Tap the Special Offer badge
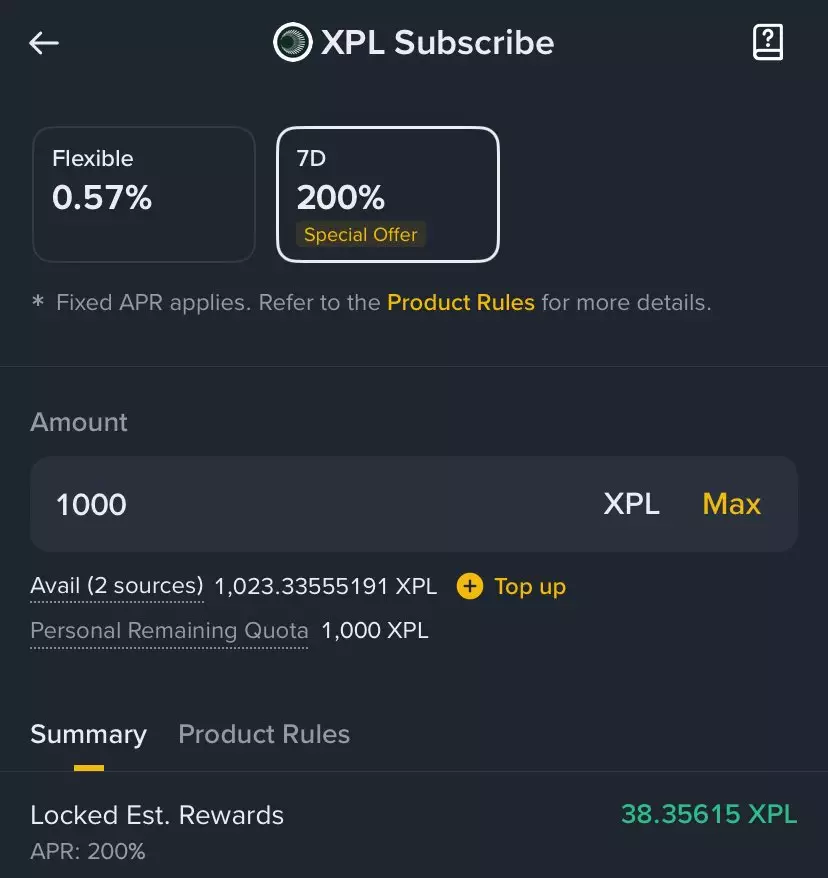This screenshot has height=878, width=828. (360, 236)
